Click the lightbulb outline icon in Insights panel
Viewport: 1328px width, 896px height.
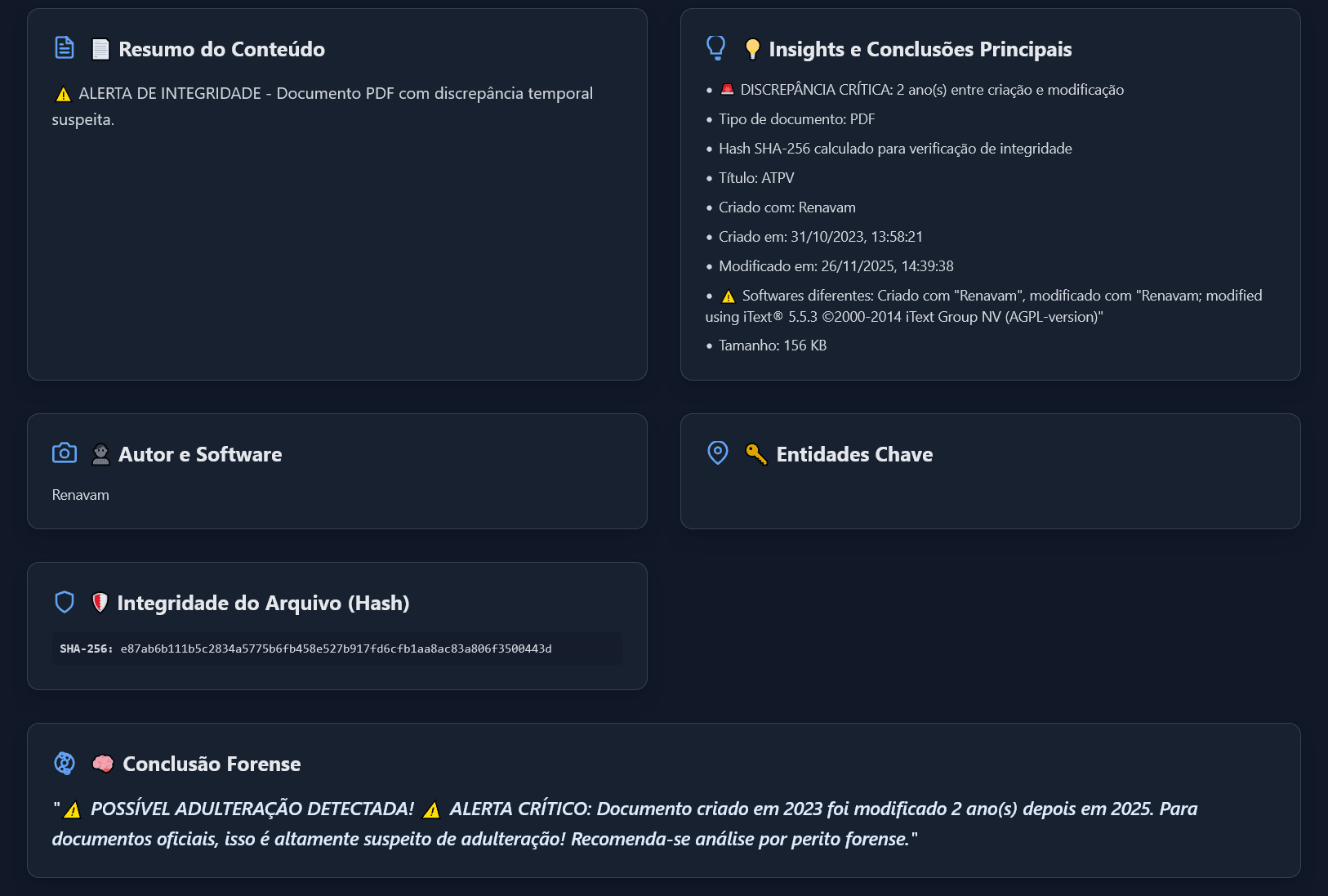coord(715,48)
